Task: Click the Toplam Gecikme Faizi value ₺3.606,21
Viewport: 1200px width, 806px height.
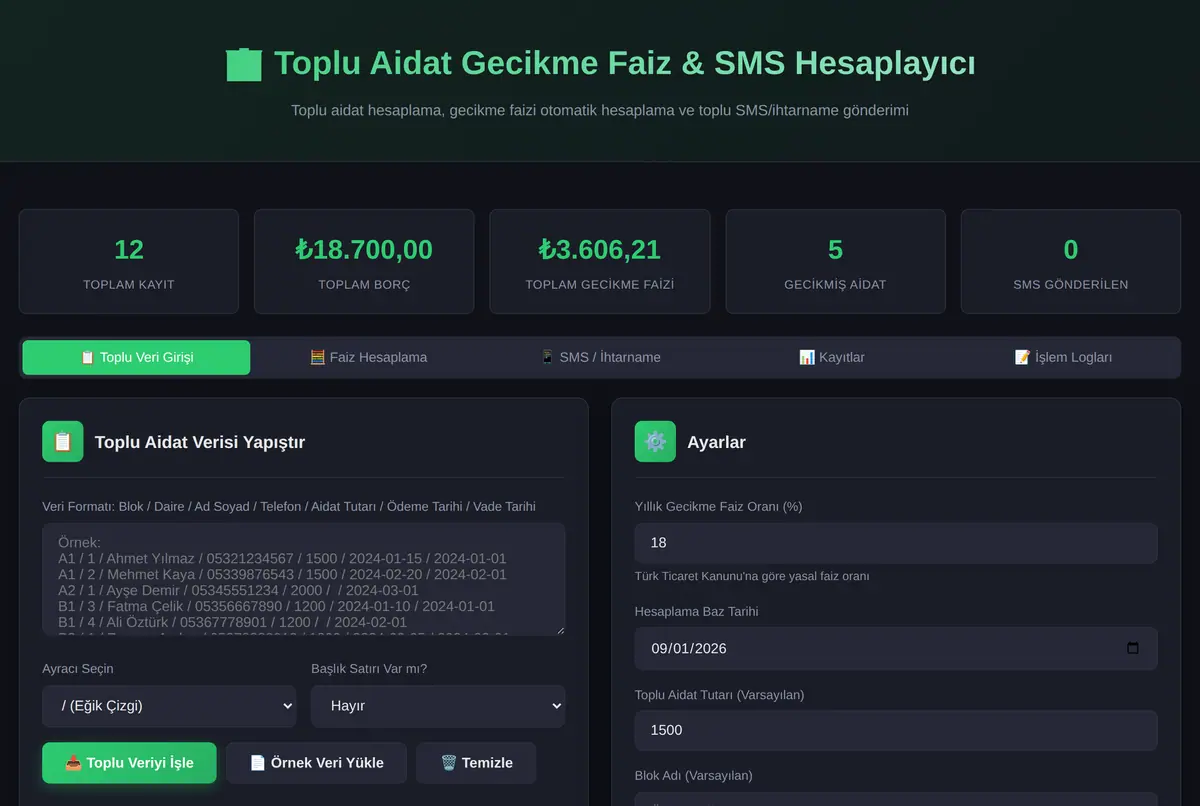Action: 600,250
